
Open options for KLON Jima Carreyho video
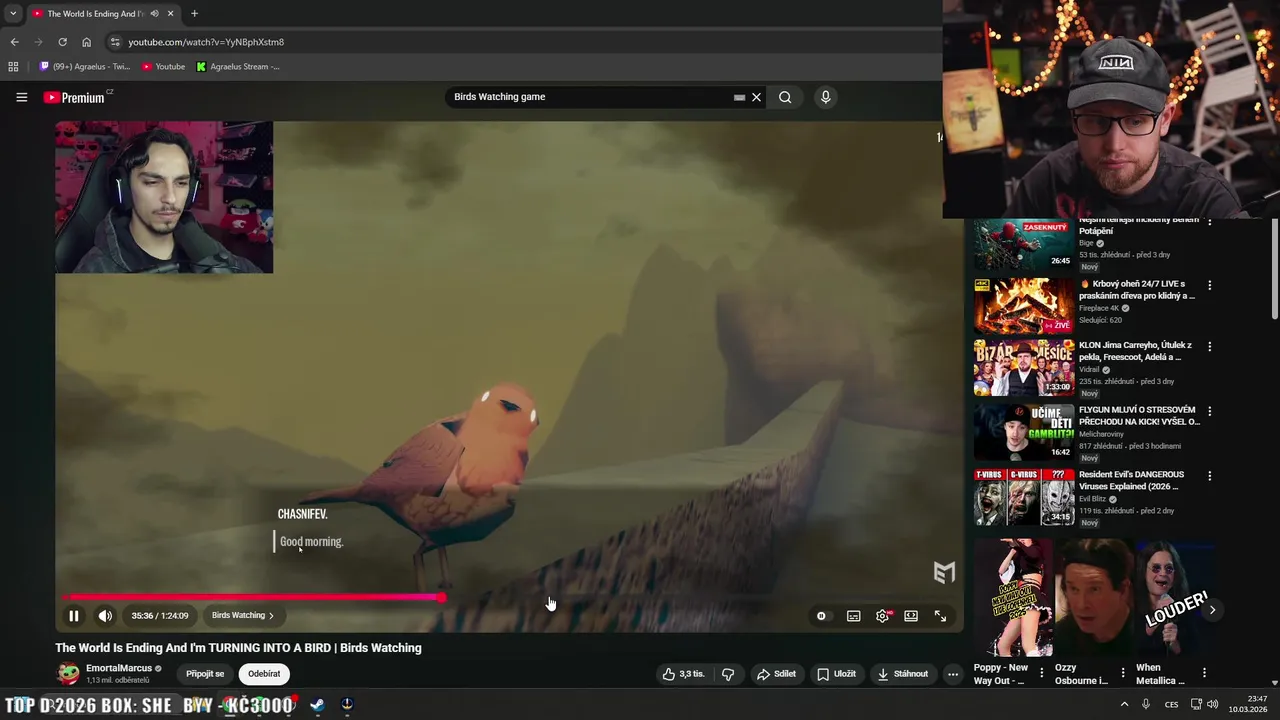tap(1210, 347)
